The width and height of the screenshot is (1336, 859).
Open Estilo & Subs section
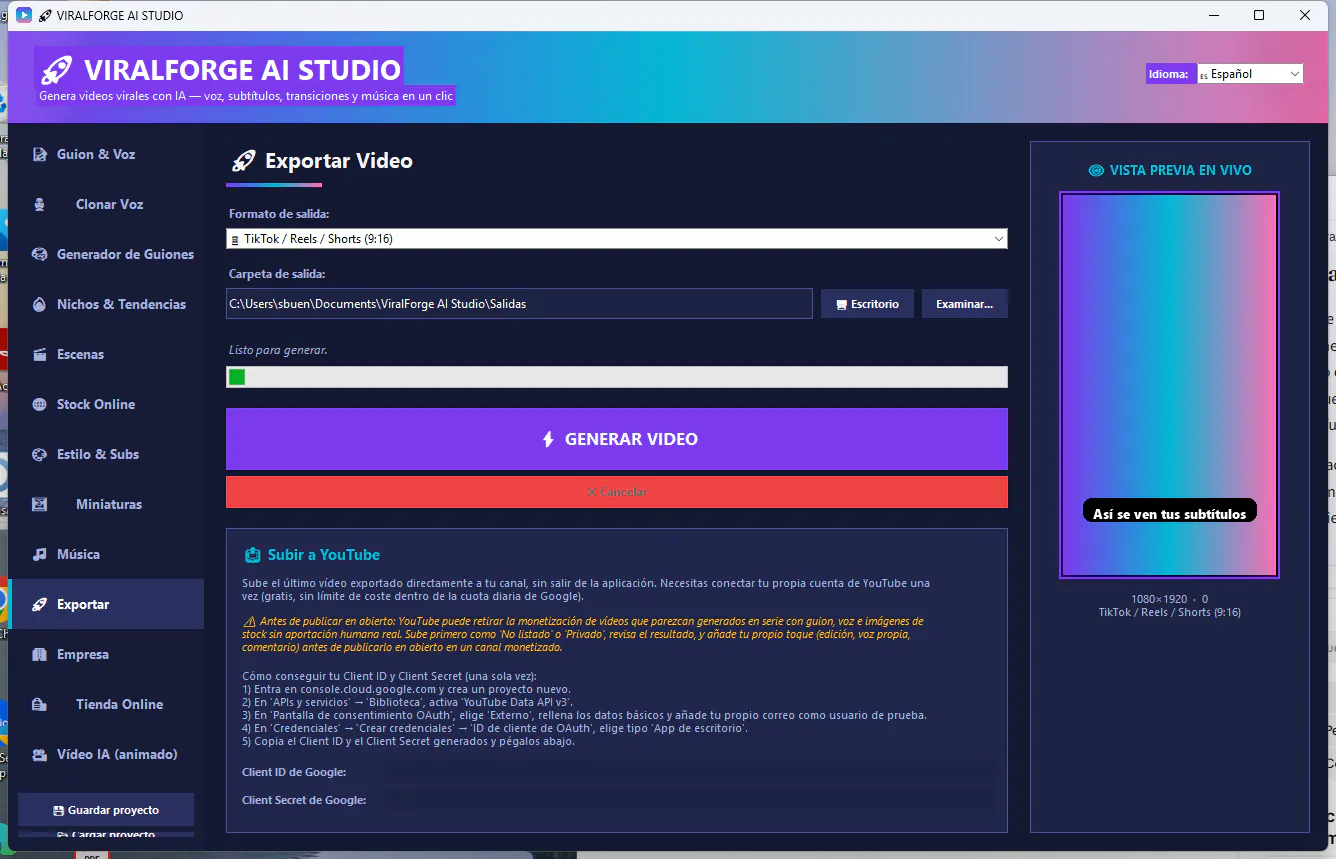(x=106, y=454)
